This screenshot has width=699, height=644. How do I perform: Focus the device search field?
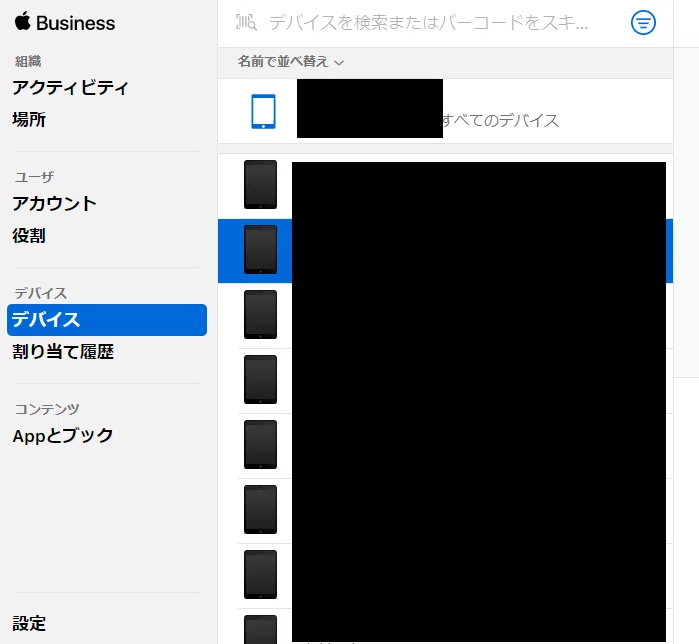(428, 22)
